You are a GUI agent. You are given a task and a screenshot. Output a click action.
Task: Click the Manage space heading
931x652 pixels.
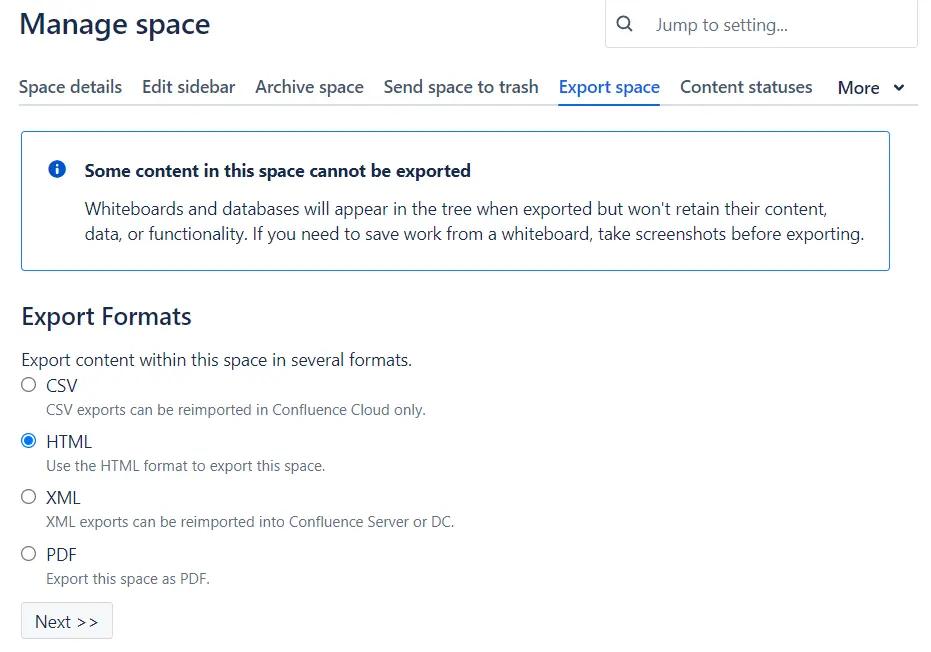point(114,24)
